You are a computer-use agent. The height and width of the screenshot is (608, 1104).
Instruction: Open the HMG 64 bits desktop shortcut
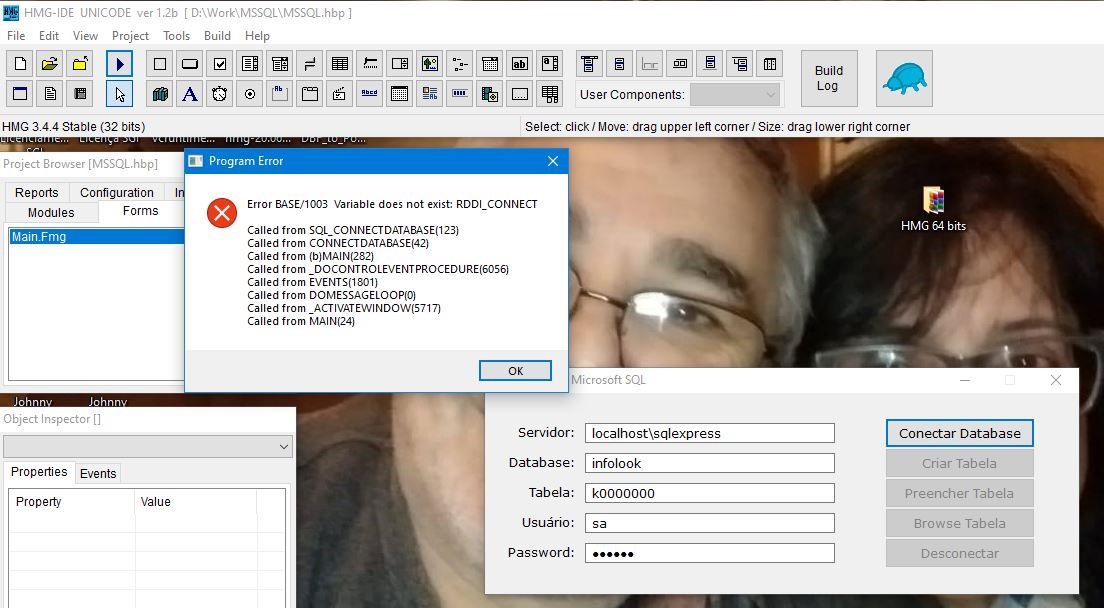click(933, 210)
